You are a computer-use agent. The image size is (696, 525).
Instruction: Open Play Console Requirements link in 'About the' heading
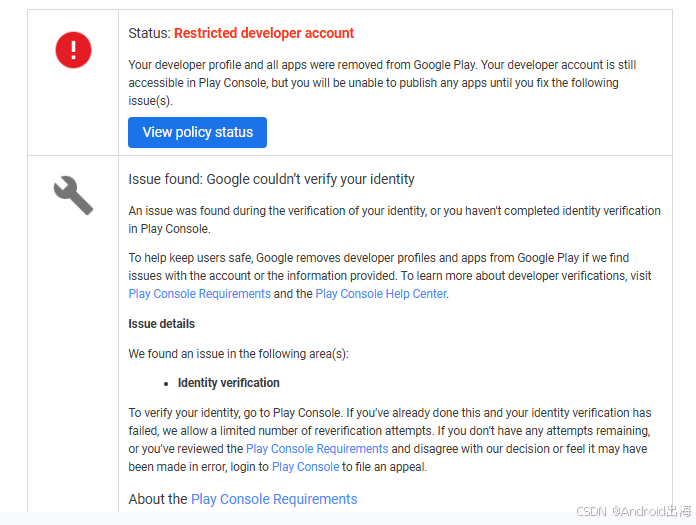pyautogui.click(x=274, y=499)
